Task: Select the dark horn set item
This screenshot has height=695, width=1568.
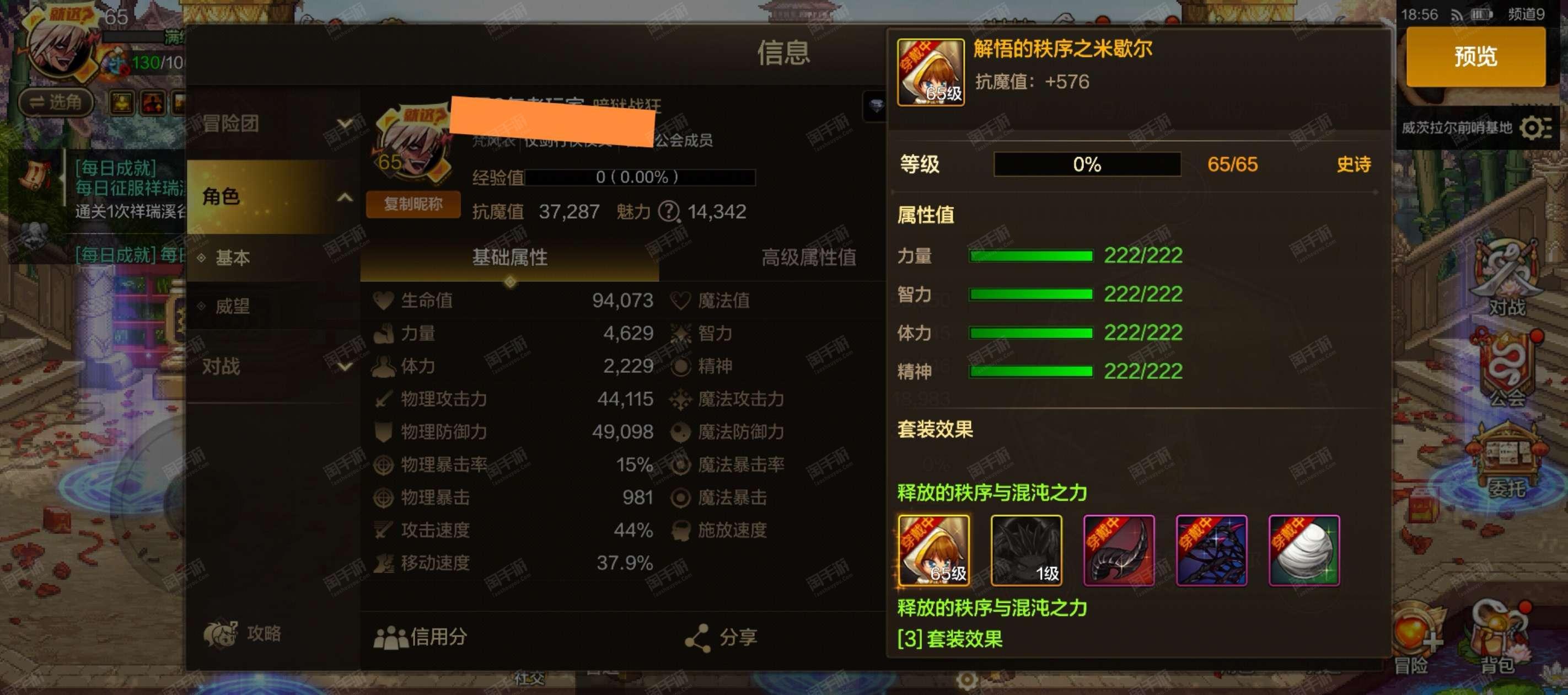Action: click(x=1119, y=550)
